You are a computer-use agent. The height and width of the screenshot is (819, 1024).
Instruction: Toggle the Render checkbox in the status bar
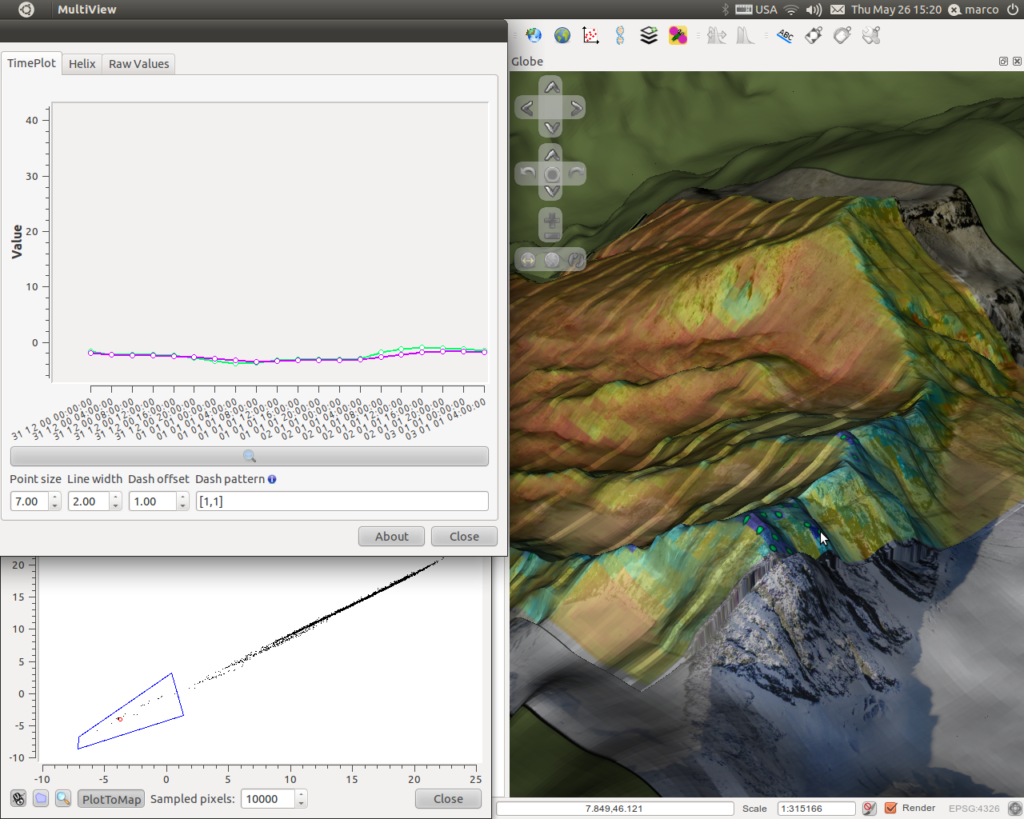click(891, 808)
